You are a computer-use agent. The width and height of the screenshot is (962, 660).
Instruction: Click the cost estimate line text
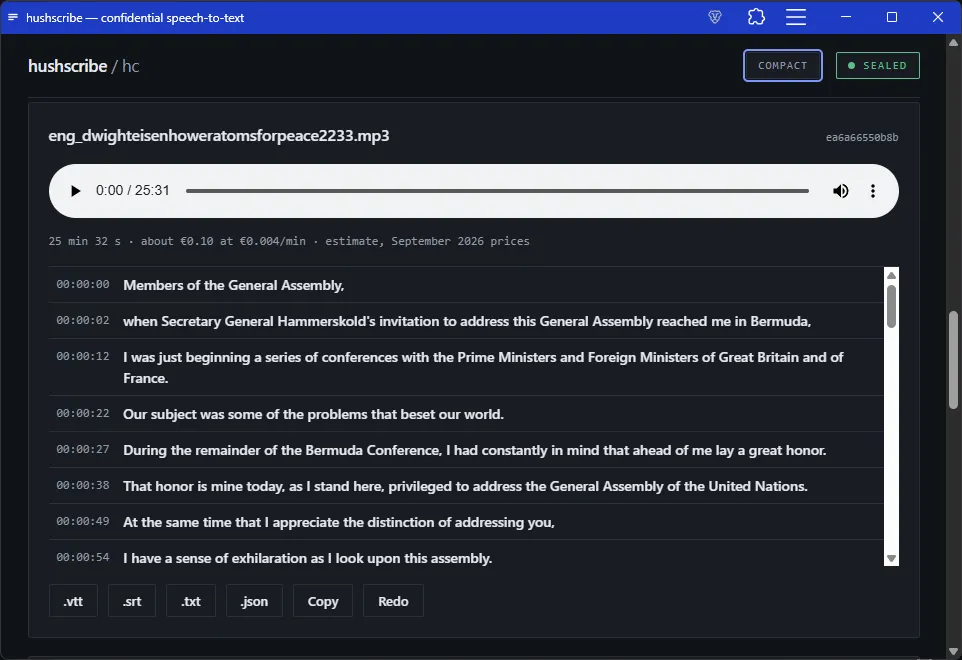pos(289,241)
